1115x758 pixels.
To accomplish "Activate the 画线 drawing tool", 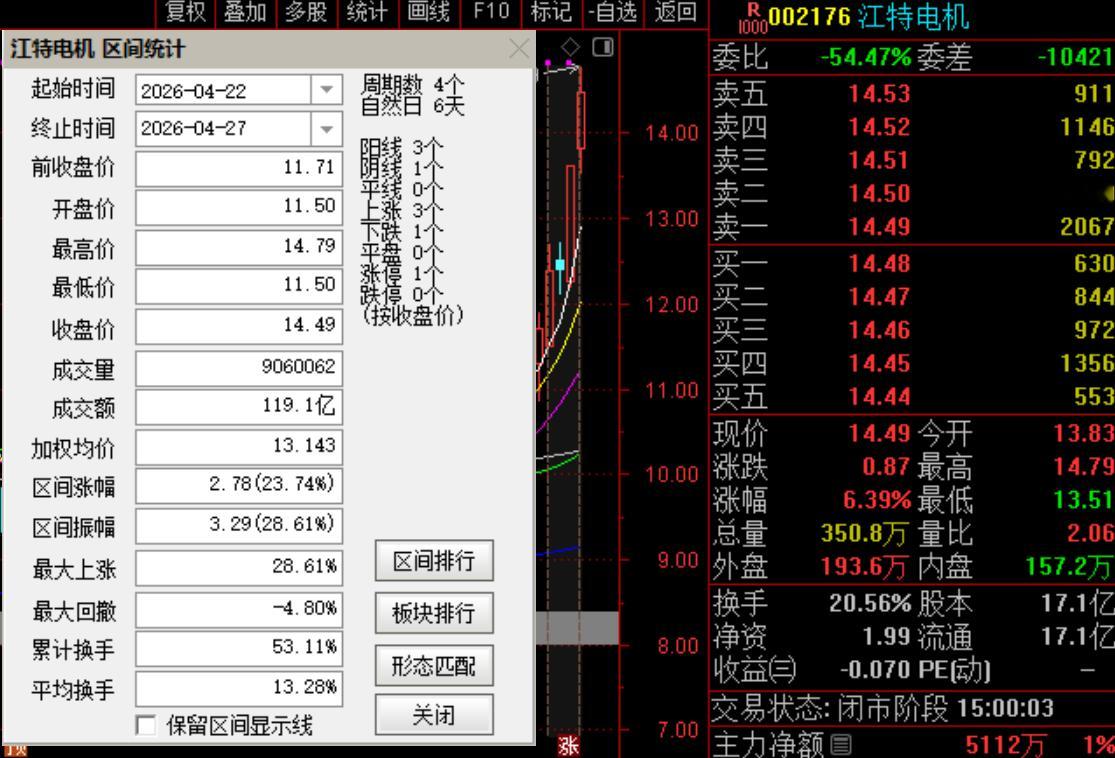I will coord(428,11).
